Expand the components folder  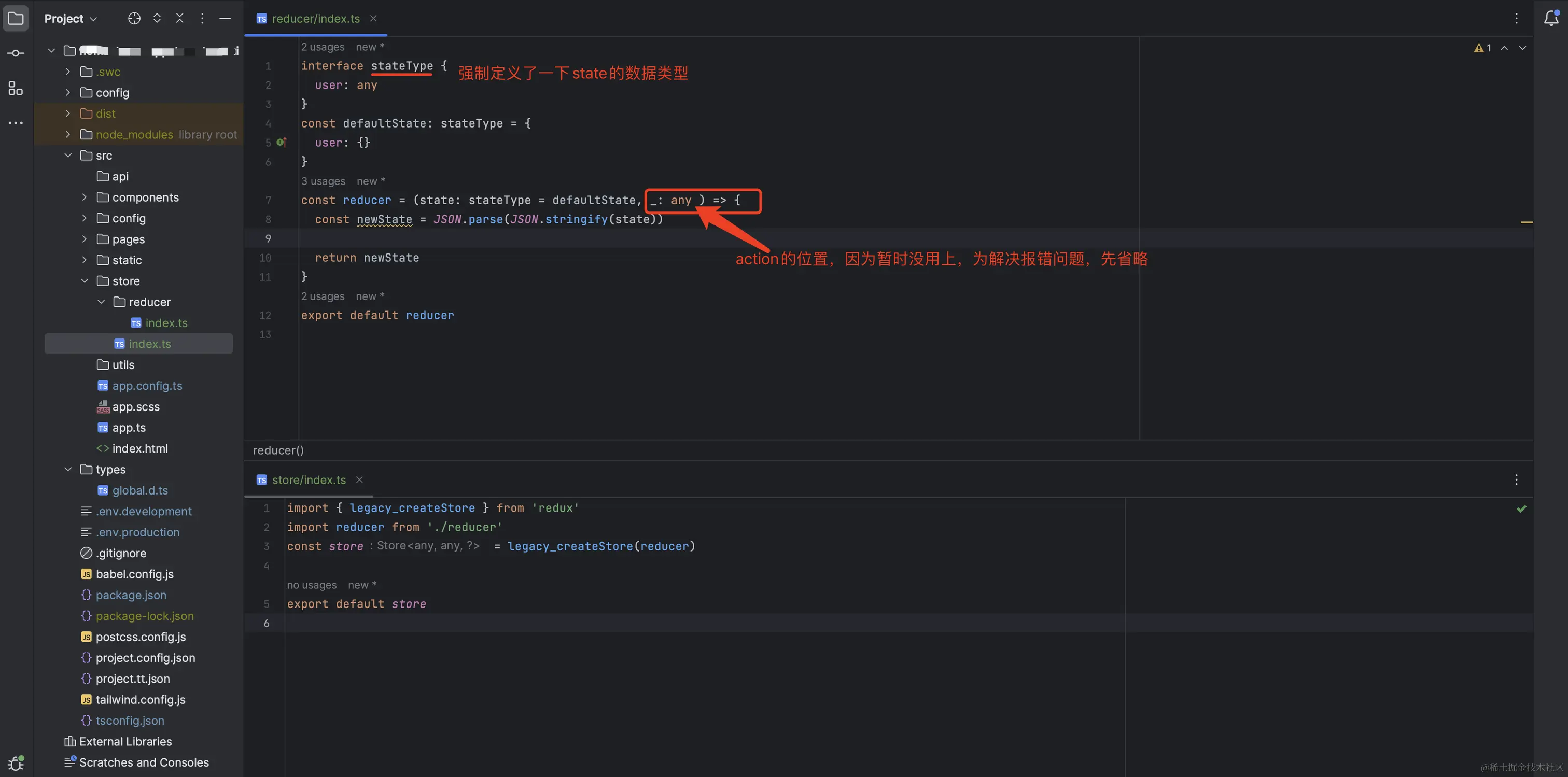[84, 197]
